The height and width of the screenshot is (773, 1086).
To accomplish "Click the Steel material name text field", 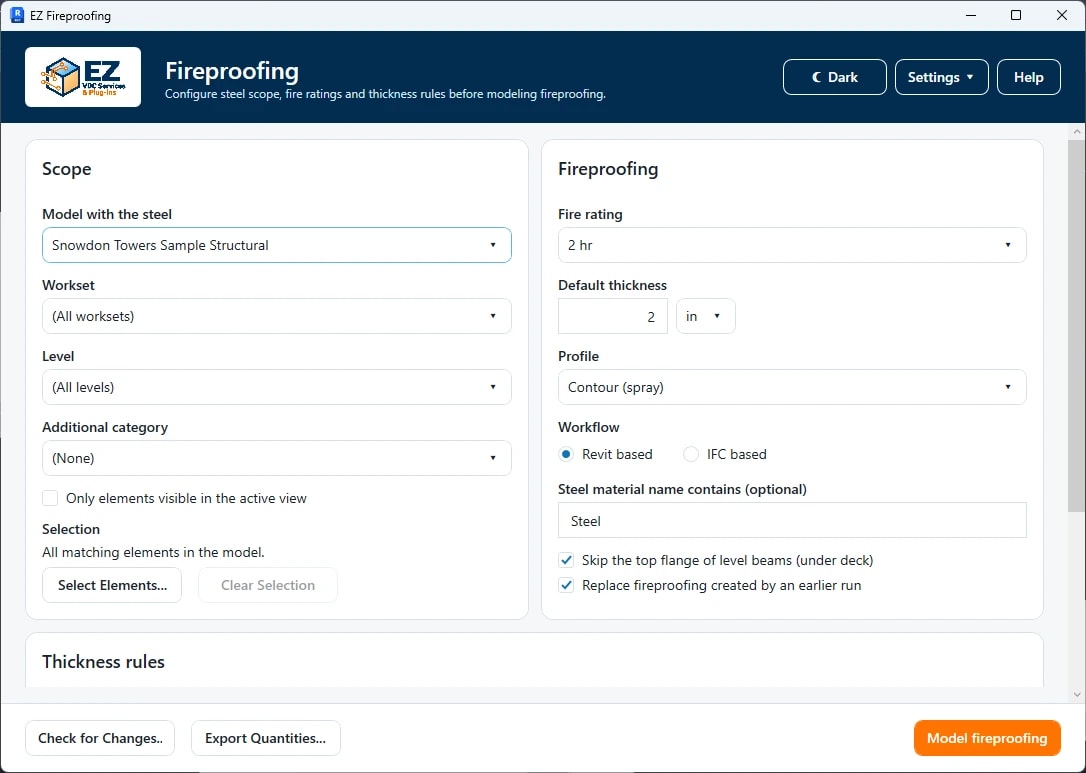I will (792, 520).
